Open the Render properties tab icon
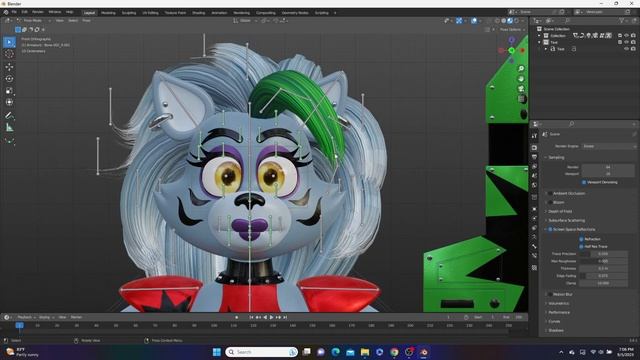This screenshot has width=640, height=360. pos(534,147)
